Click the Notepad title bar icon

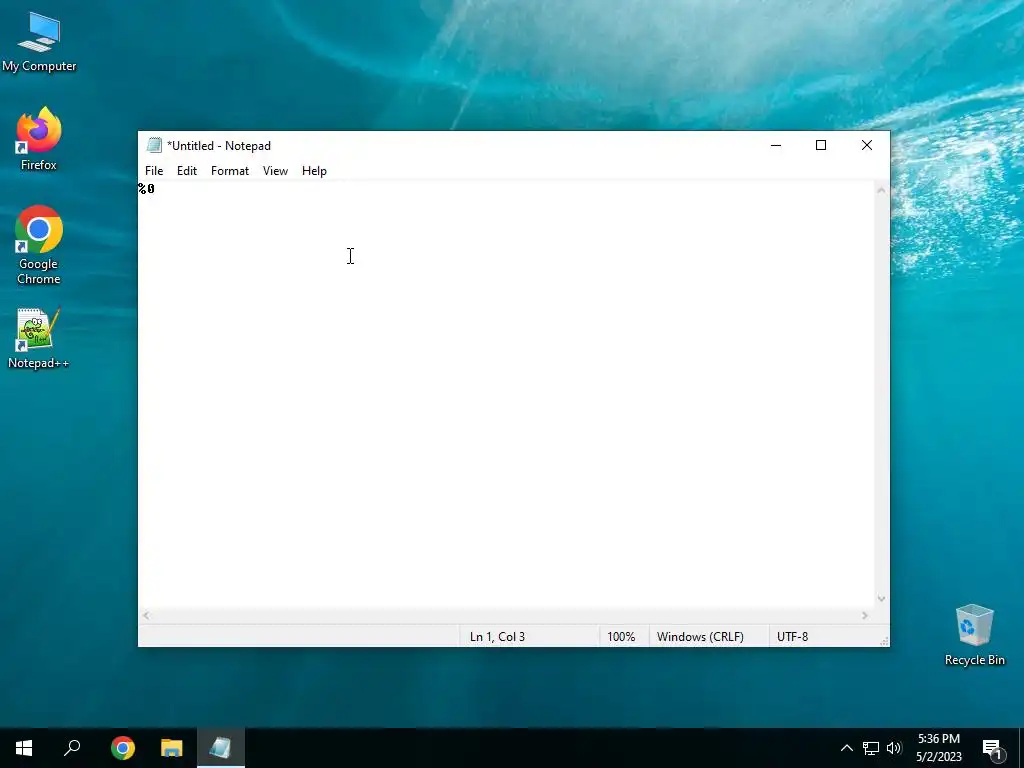pos(154,145)
